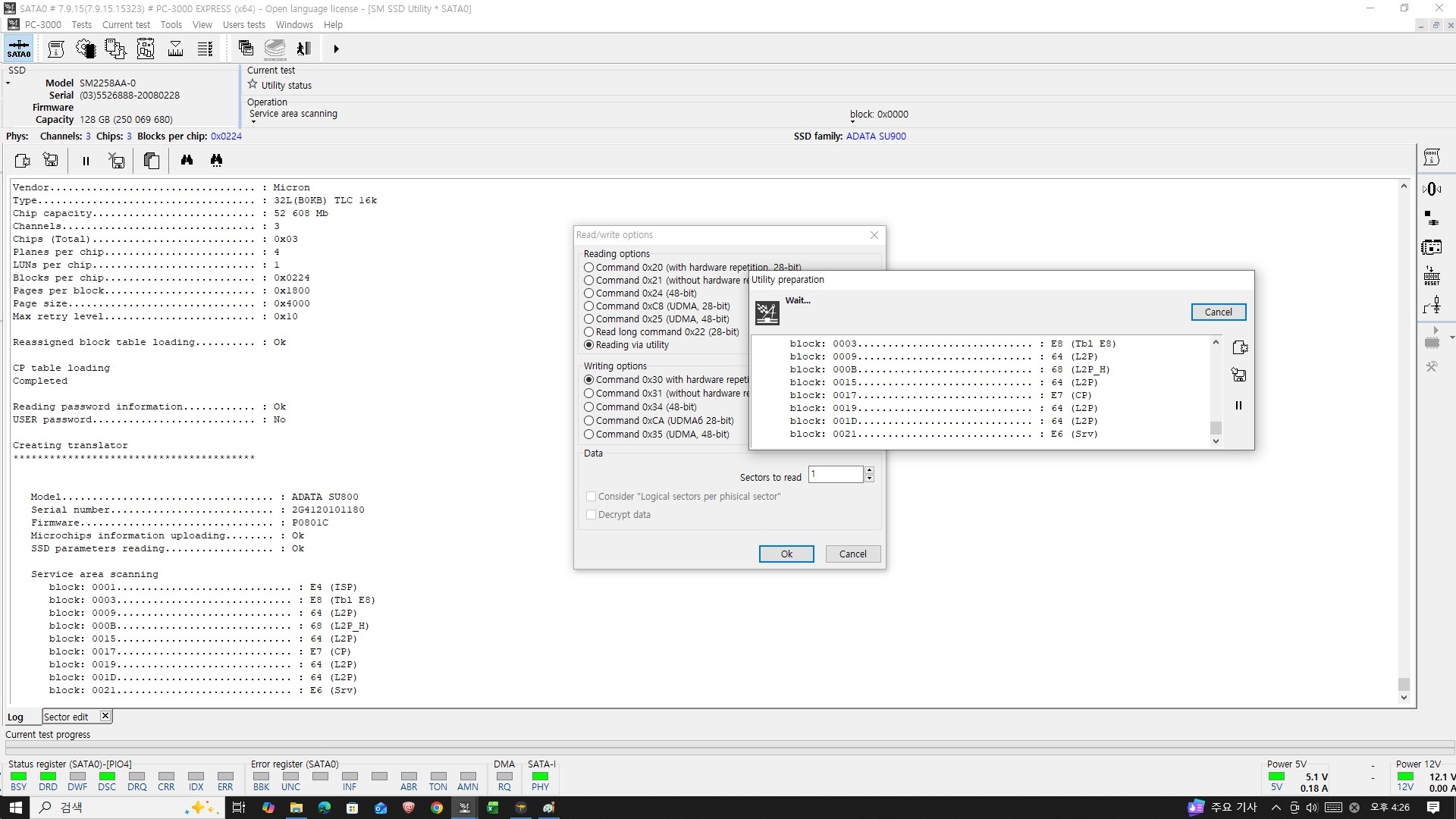This screenshot has height=819, width=1456.
Task: Select the Command 0xCA (UDMA6 28-bit) writing option
Action: tap(660, 421)
